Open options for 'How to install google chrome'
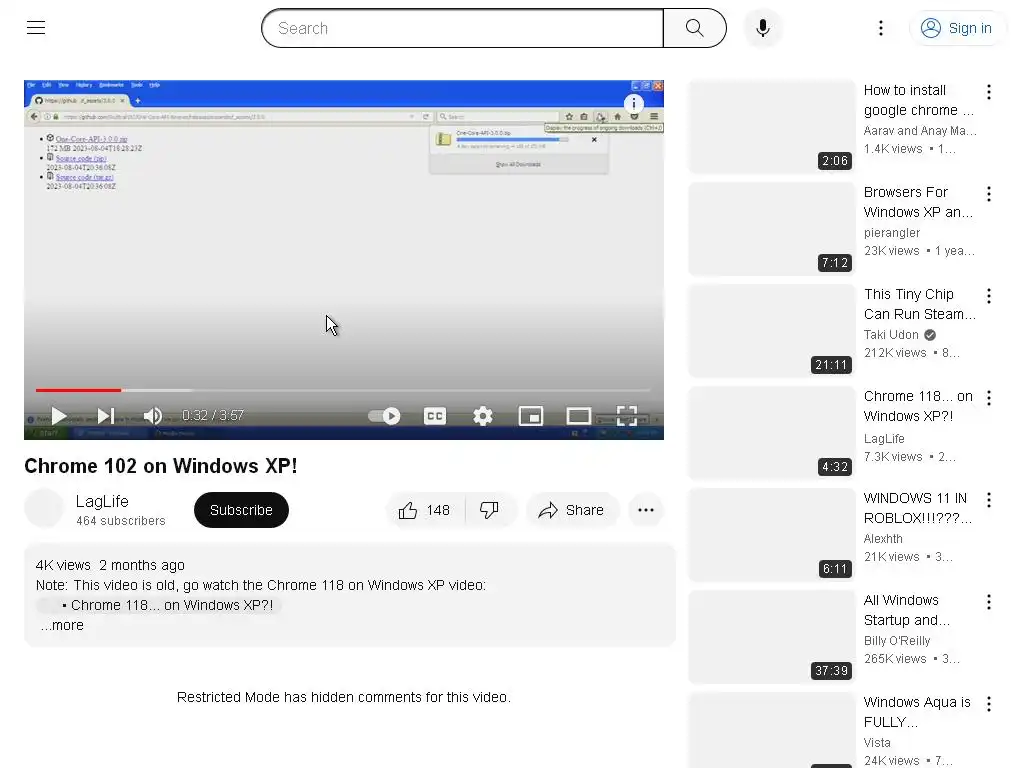The width and height of the screenshot is (1024, 768). tap(989, 92)
